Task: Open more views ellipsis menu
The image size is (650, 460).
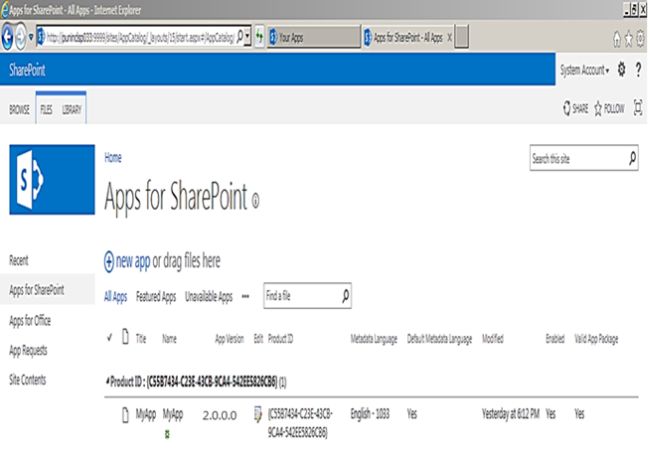Action: [x=245, y=296]
